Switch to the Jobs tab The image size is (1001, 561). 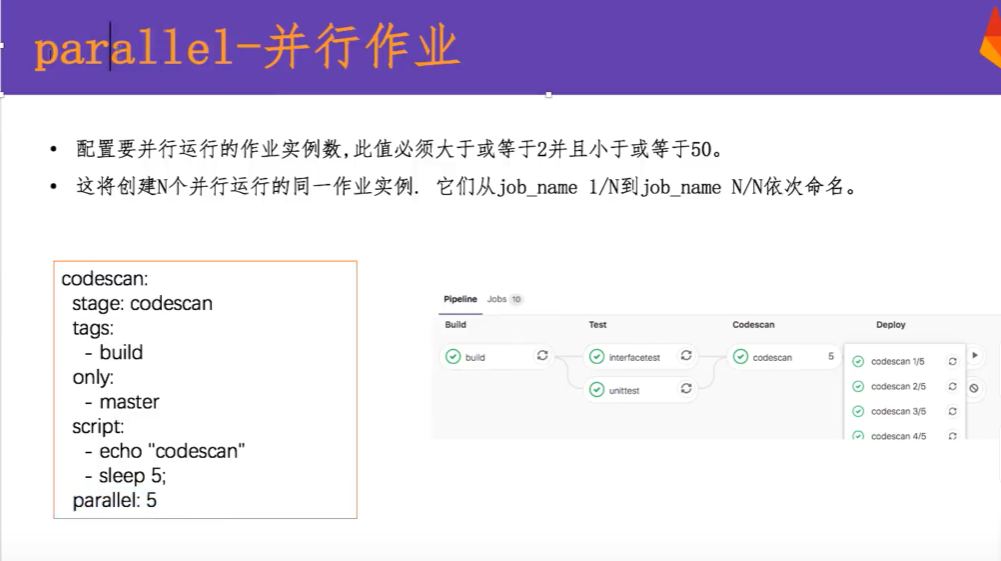(x=497, y=299)
